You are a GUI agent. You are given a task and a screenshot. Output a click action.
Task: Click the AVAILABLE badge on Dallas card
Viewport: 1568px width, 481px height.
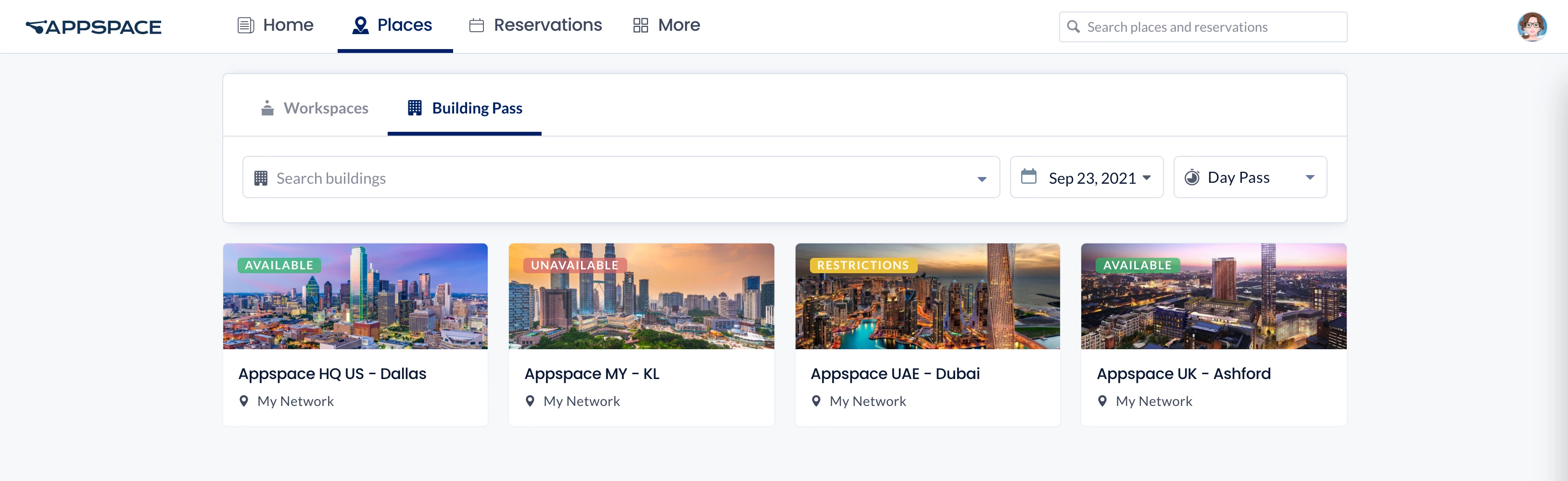click(x=279, y=266)
